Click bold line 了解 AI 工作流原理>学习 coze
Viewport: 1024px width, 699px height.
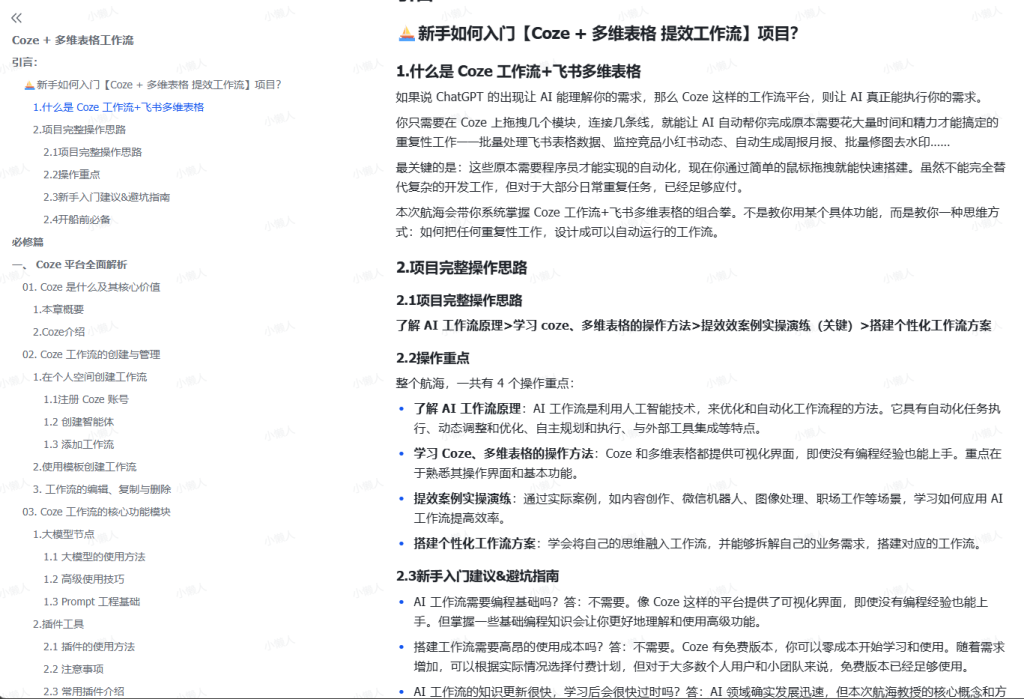694,325
